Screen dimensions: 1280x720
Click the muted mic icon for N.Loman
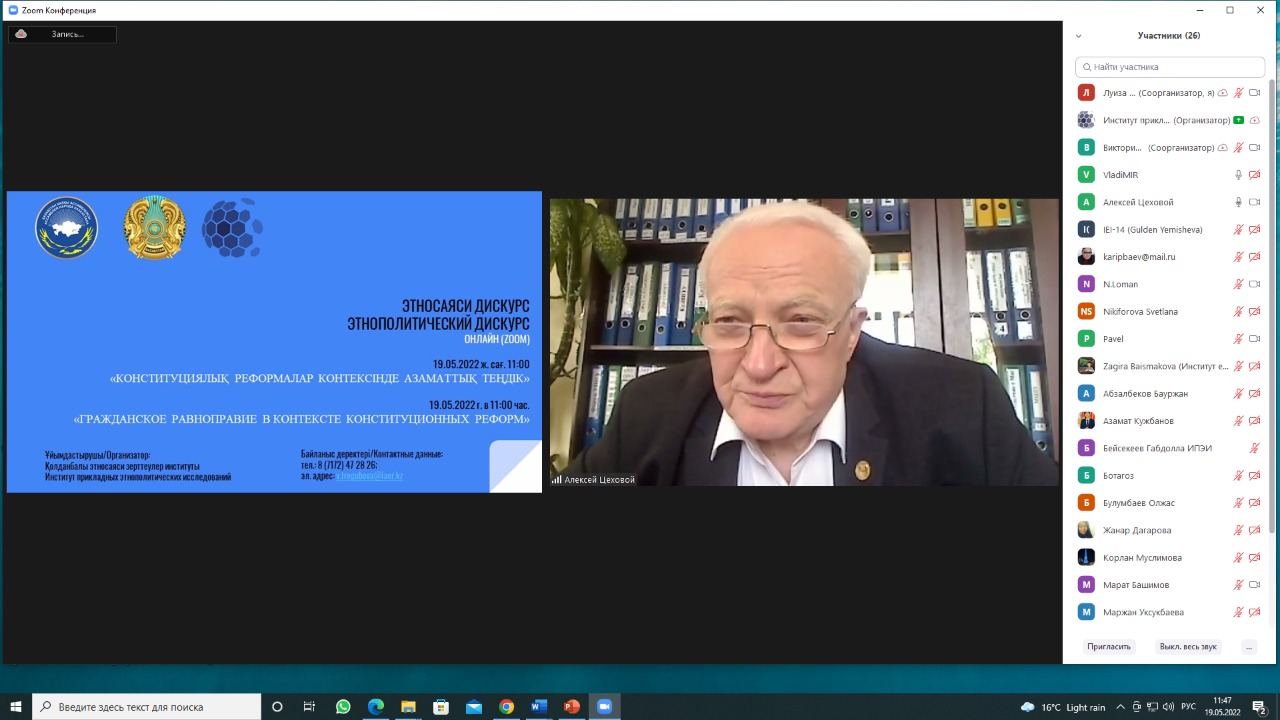click(1238, 284)
